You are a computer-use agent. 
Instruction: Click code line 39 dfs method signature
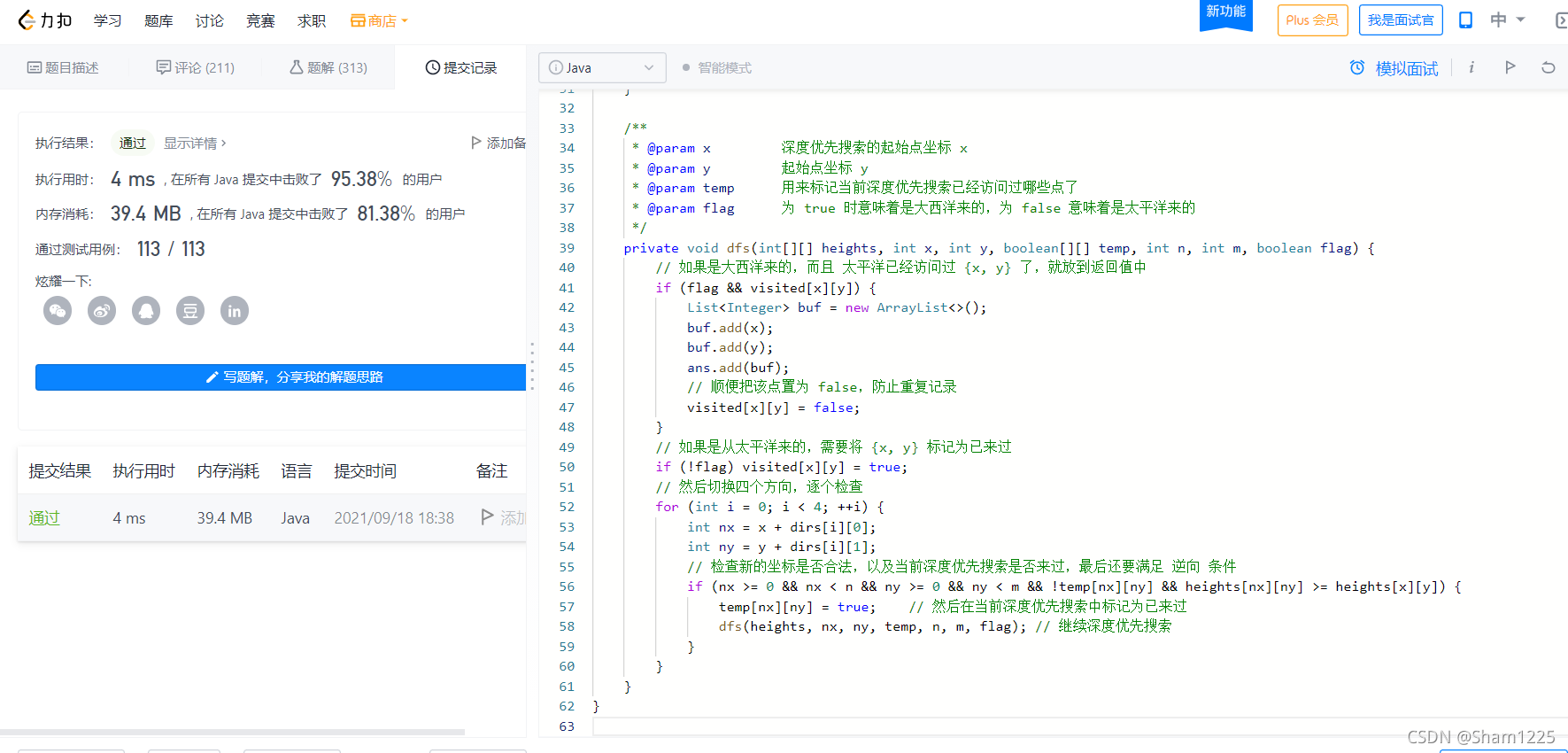tap(999, 248)
